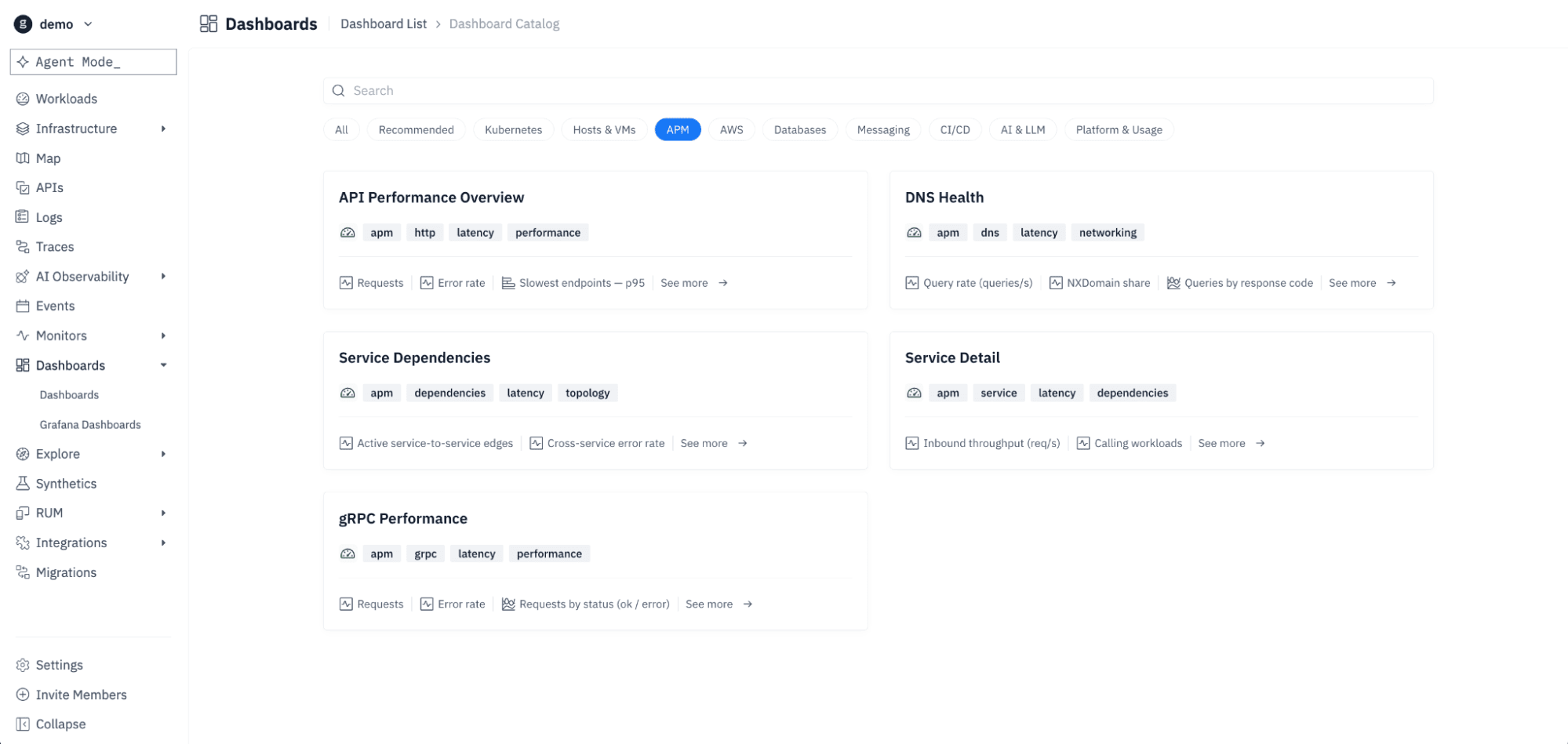Click the Integrations puzzle icon
This screenshot has width=1568, height=744.
pyautogui.click(x=23, y=543)
